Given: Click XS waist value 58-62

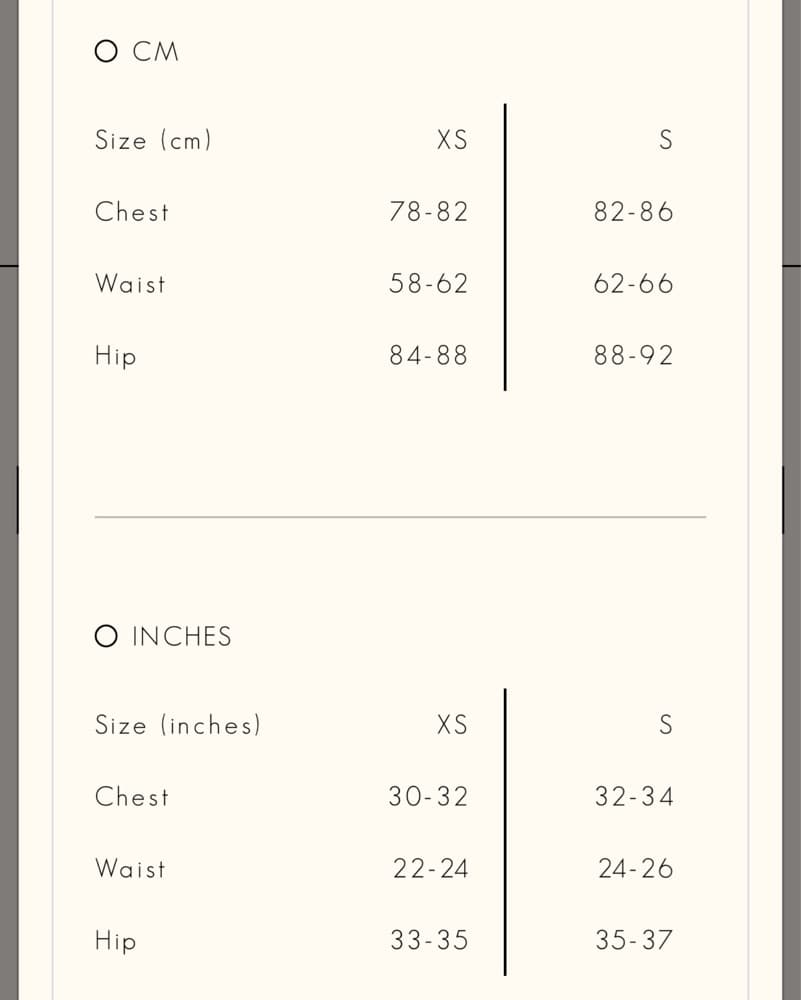Looking at the screenshot, I should [x=429, y=284].
